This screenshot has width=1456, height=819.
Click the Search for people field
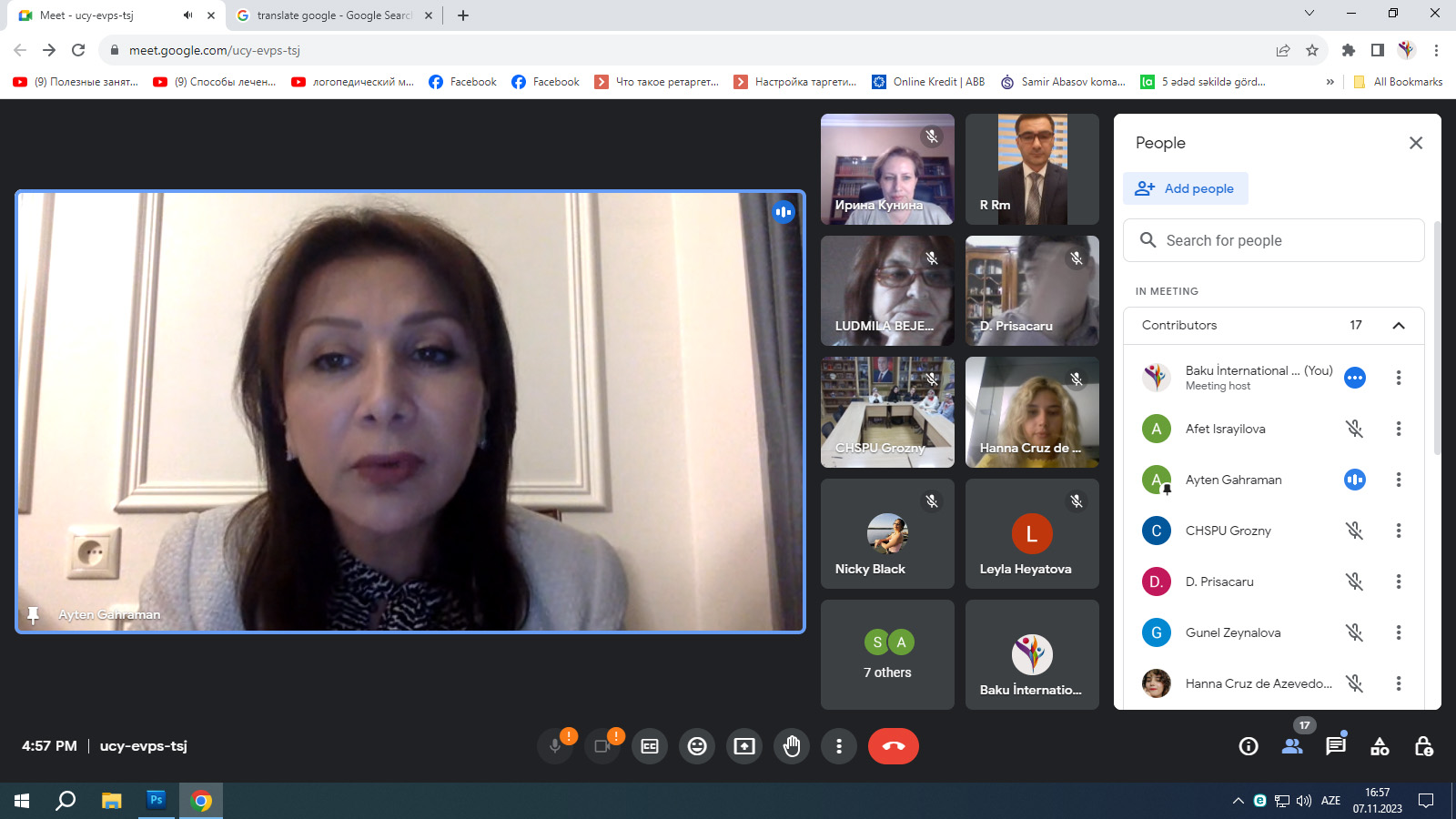[1274, 240]
